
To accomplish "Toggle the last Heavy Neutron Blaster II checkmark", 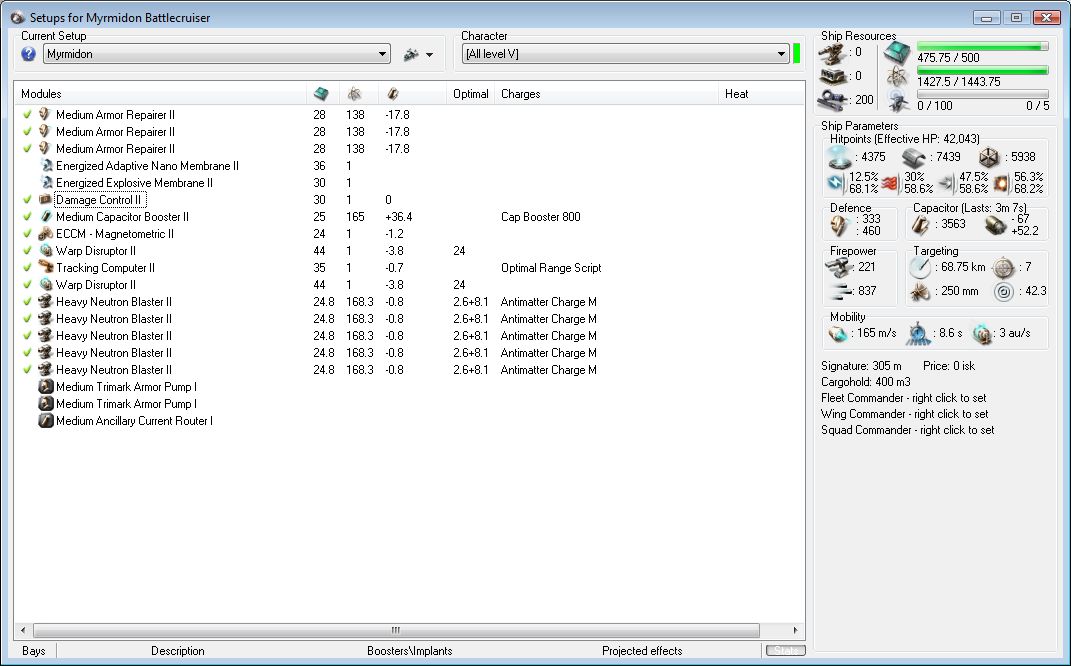I will [27, 370].
